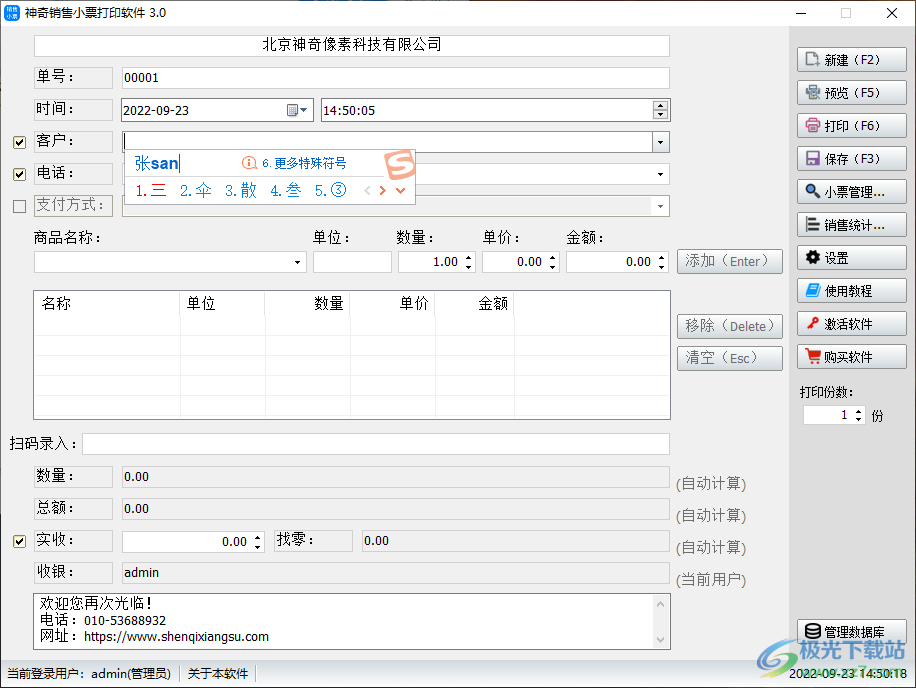Open the date picker calendar dropdown

pos(297,110)
